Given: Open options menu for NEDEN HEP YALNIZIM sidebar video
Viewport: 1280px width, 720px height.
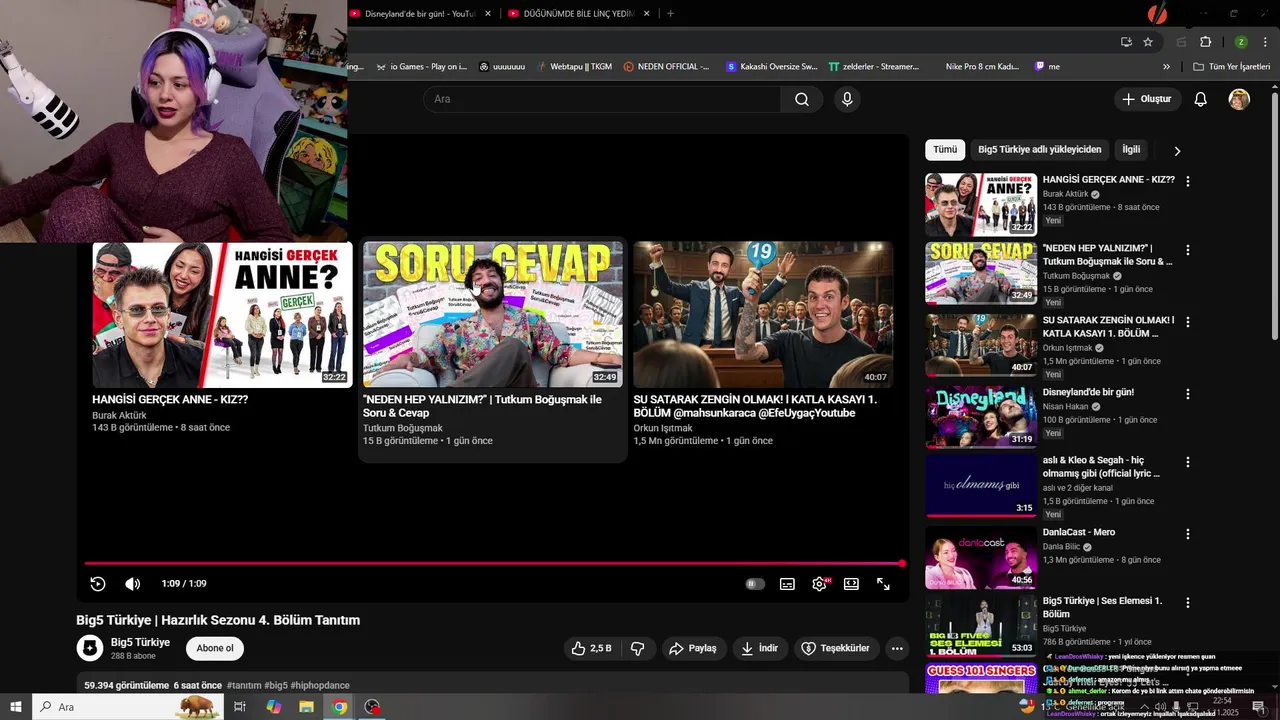Looking at the screenshot, I should [x=1188, y=250].
